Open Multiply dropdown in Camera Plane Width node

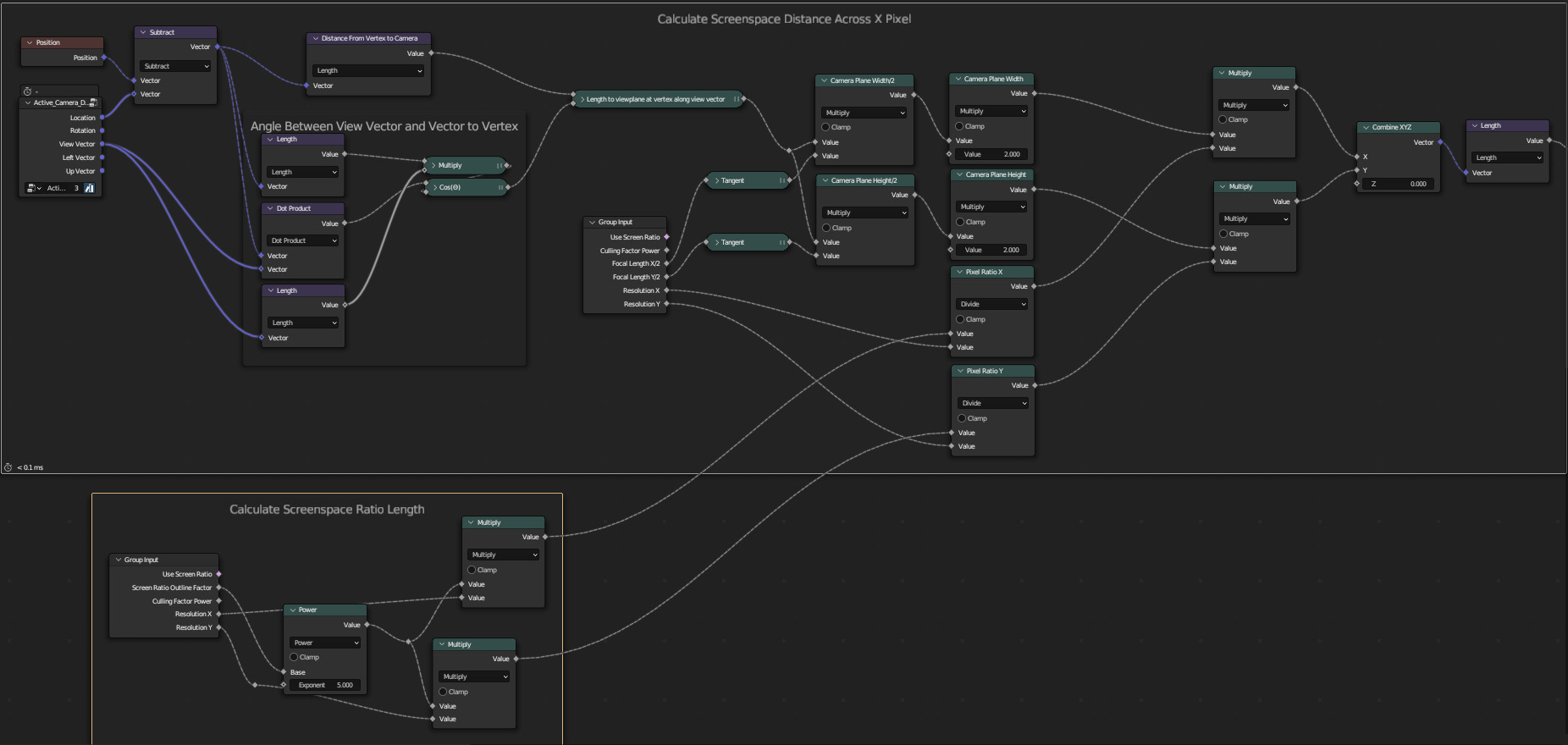point(991,111)
